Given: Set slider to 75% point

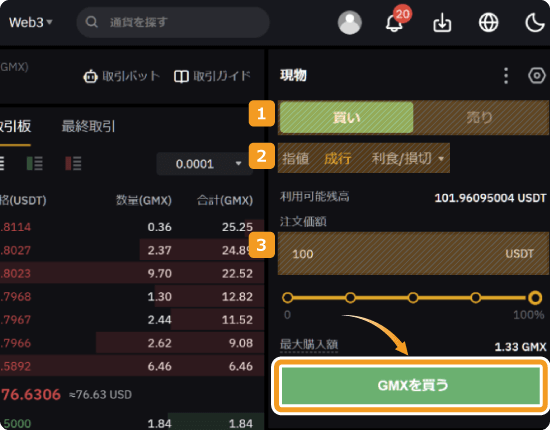Looking at the screenshot, I should (x=475, y=298).
